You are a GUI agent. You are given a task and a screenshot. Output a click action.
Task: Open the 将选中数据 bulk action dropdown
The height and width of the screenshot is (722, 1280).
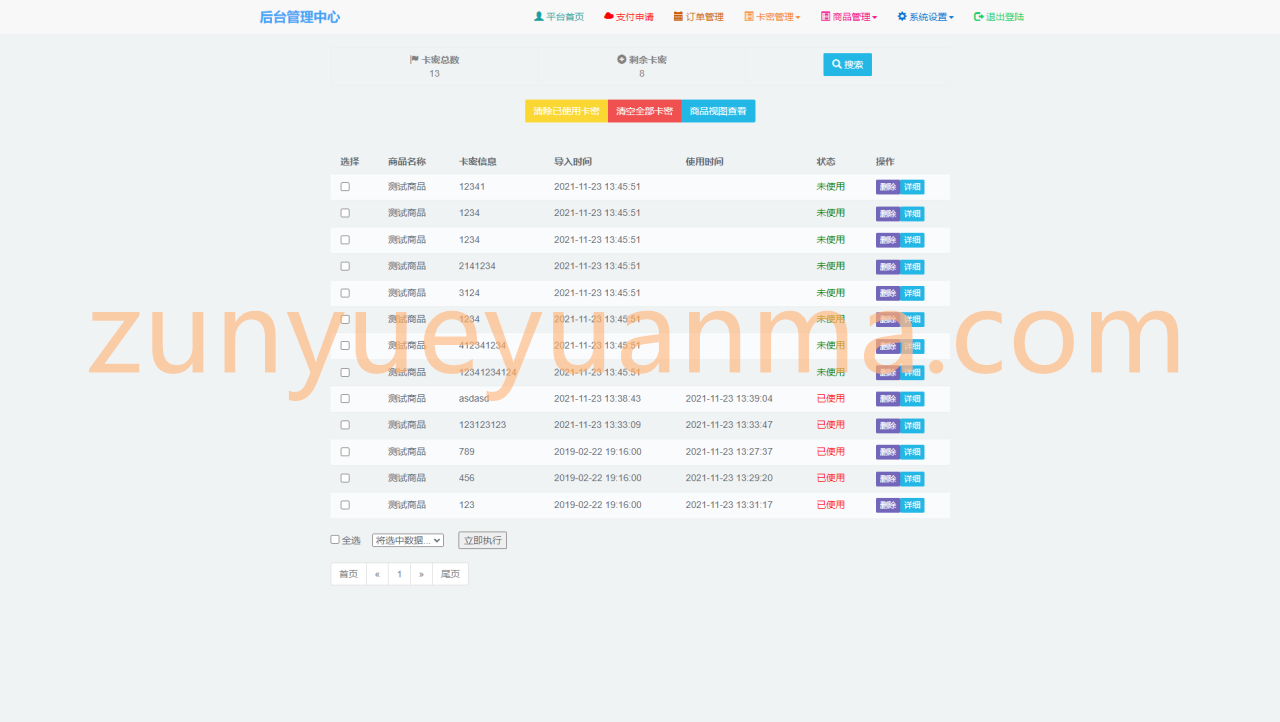408,540
